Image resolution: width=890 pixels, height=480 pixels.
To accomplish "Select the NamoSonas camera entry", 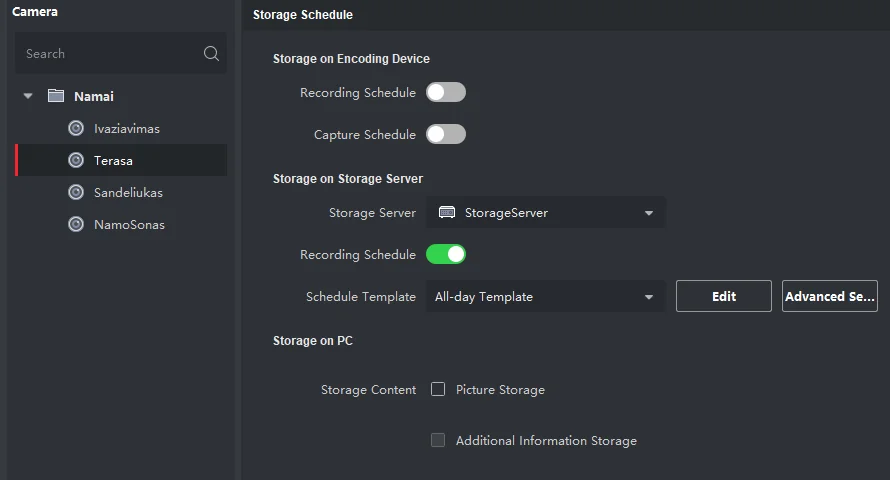I will click(129, 225).
